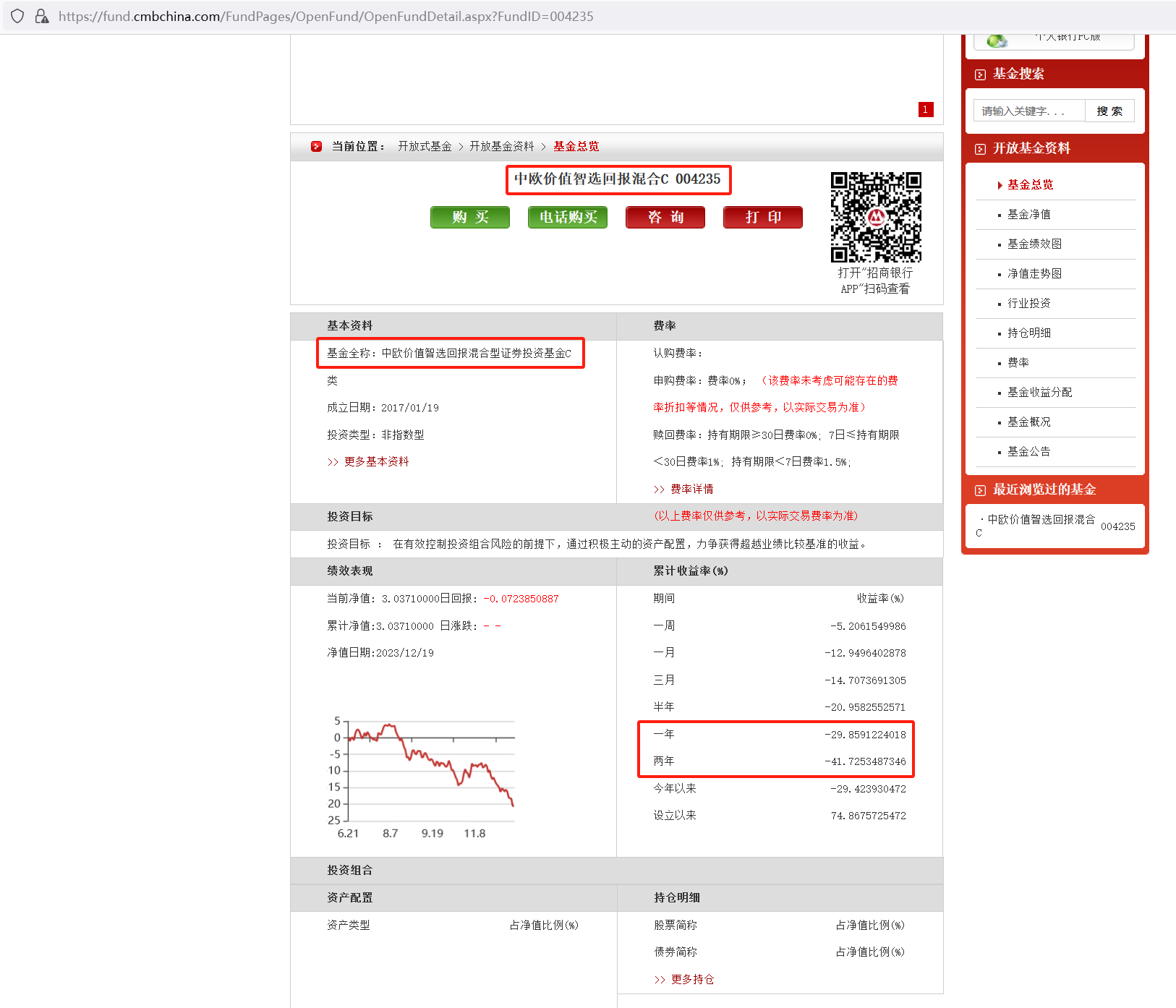Click 投资类型: 非指数型 text
Screen dimensions: 1176x1008
pyautogui.click(x=375, y=435)
